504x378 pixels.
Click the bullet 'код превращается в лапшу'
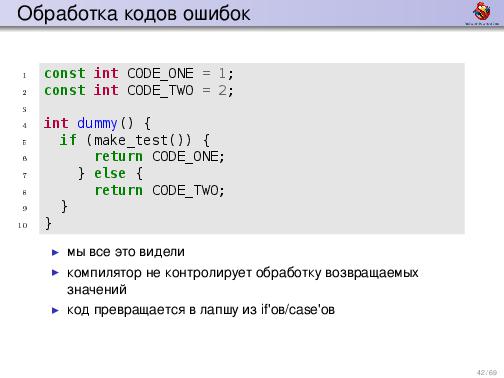[201, 310]
